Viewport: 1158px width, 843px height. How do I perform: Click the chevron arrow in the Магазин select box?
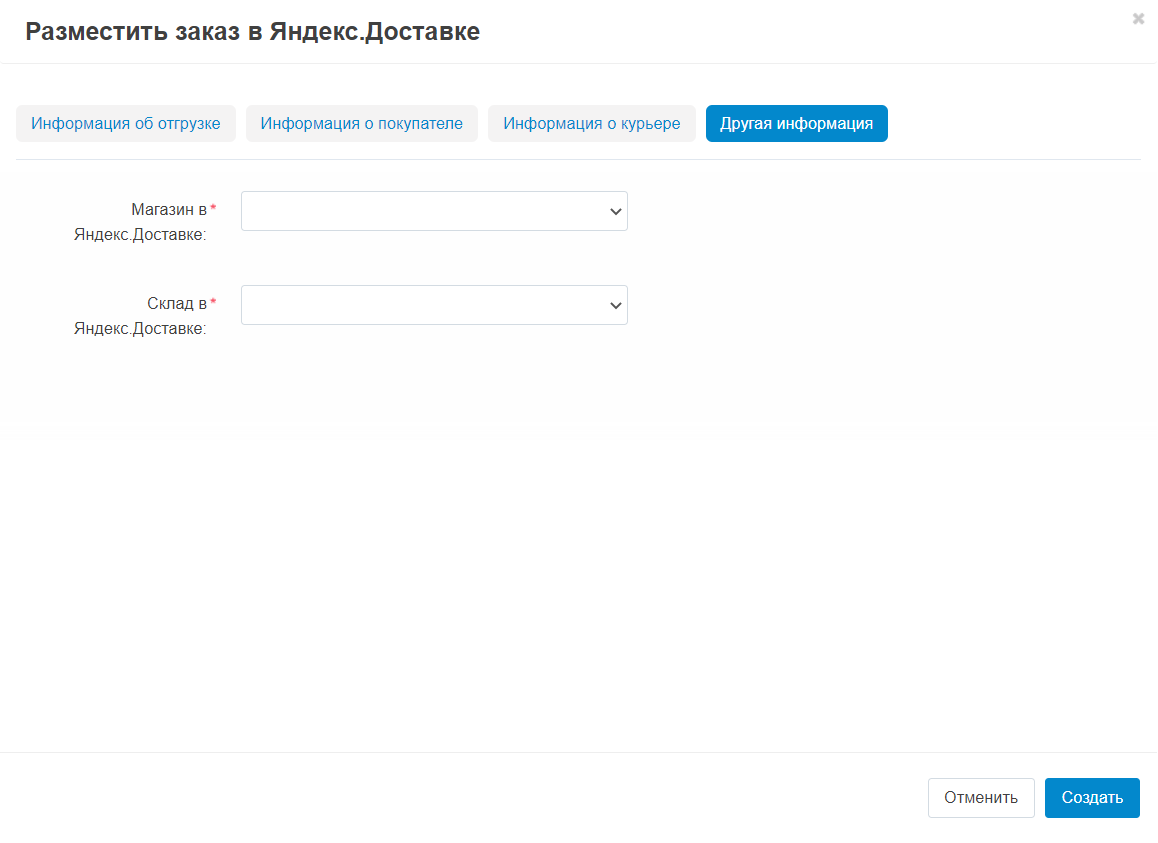pyautogui.click(x=615, y=212)
